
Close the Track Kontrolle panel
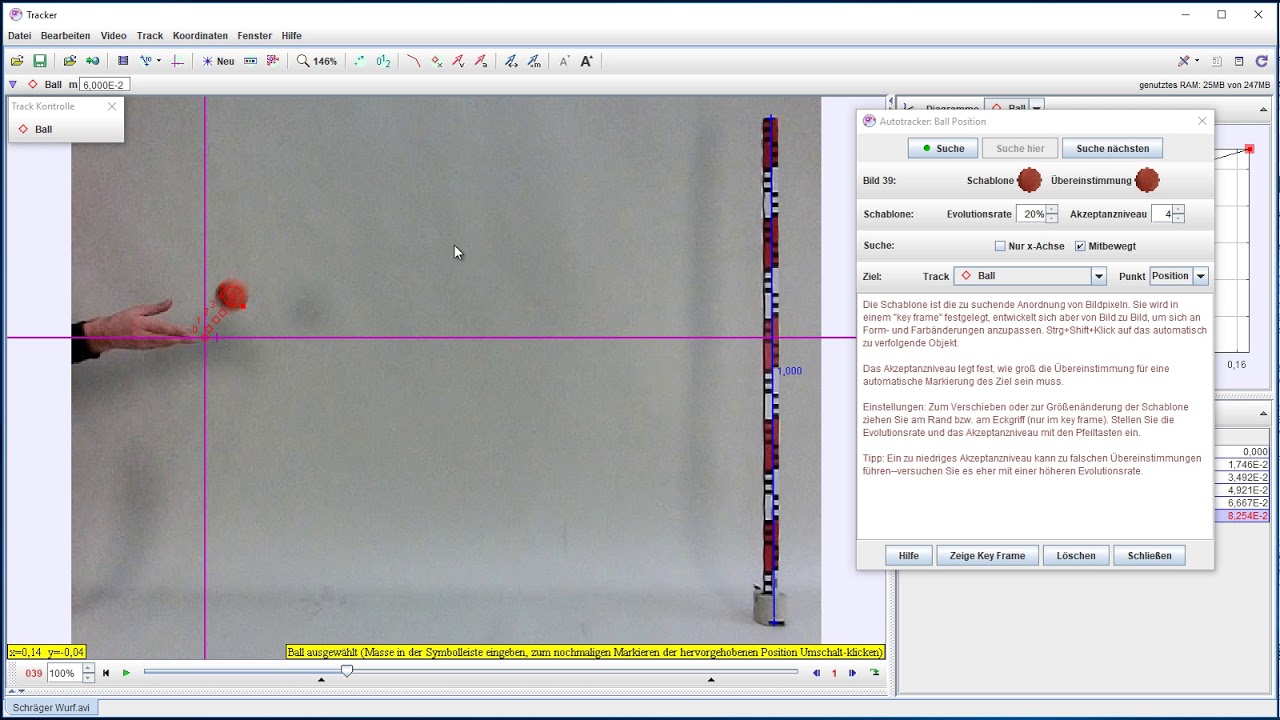[112, 106]
